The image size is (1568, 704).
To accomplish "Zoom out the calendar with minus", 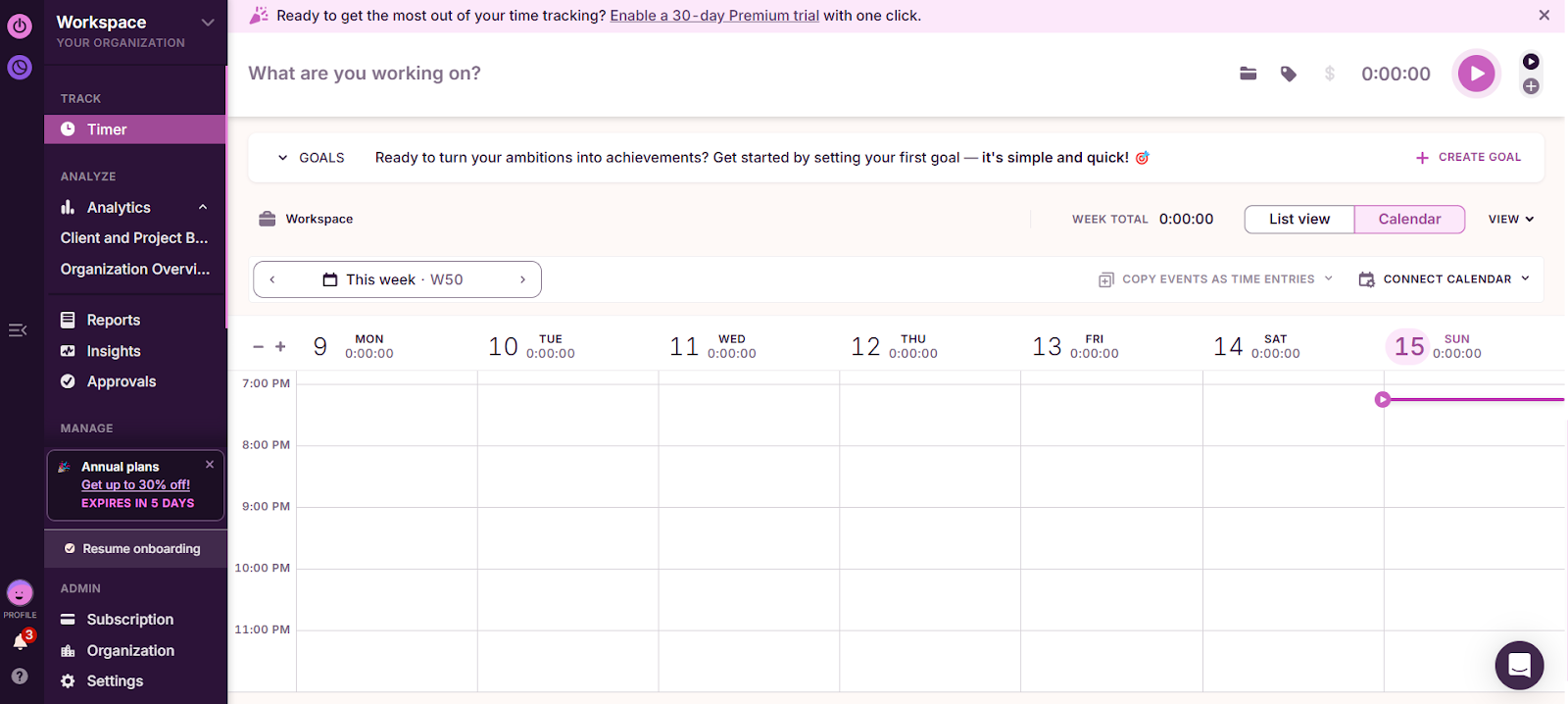I will tap(259, 347).
